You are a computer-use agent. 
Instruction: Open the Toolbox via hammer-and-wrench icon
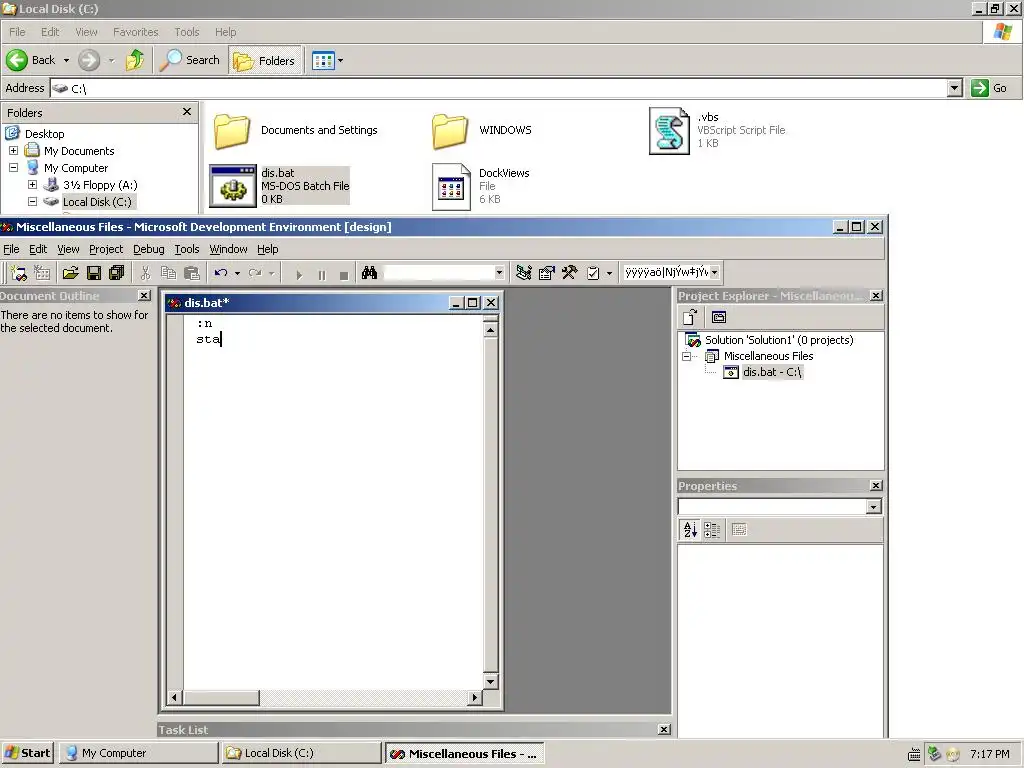point(569,273)
